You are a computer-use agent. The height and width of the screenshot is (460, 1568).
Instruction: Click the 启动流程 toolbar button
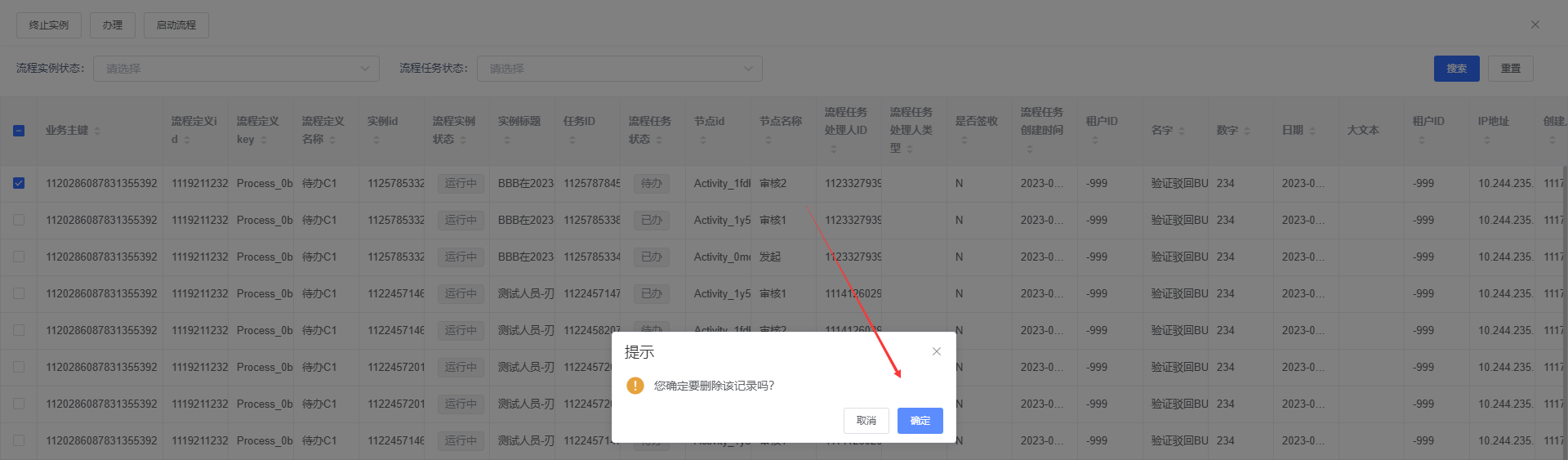[176, 25]
